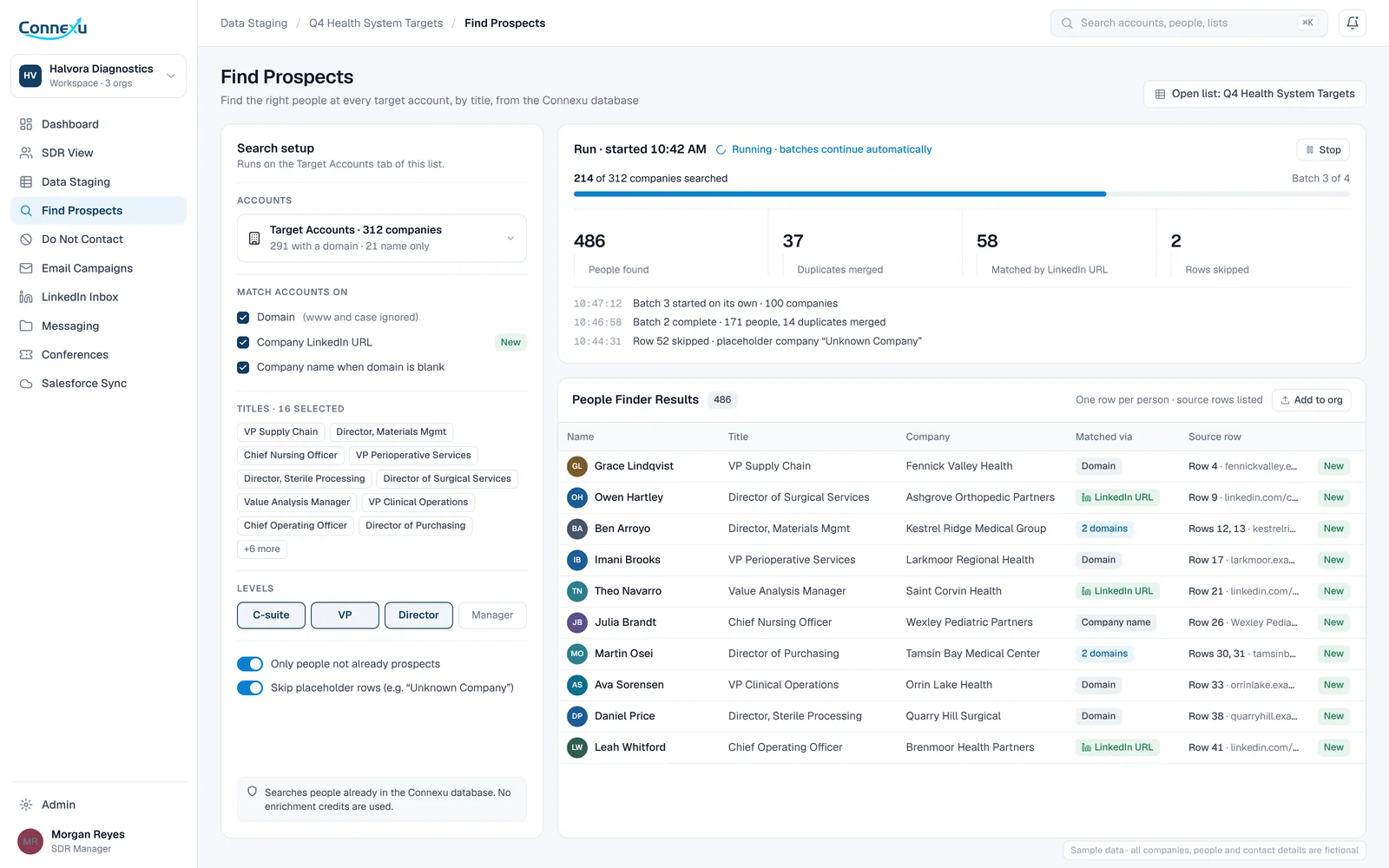This screenshot has width=1389, height=868.
Task: Click Theo Navarro name
Action: pyautogui.click(x=628, y=591)
